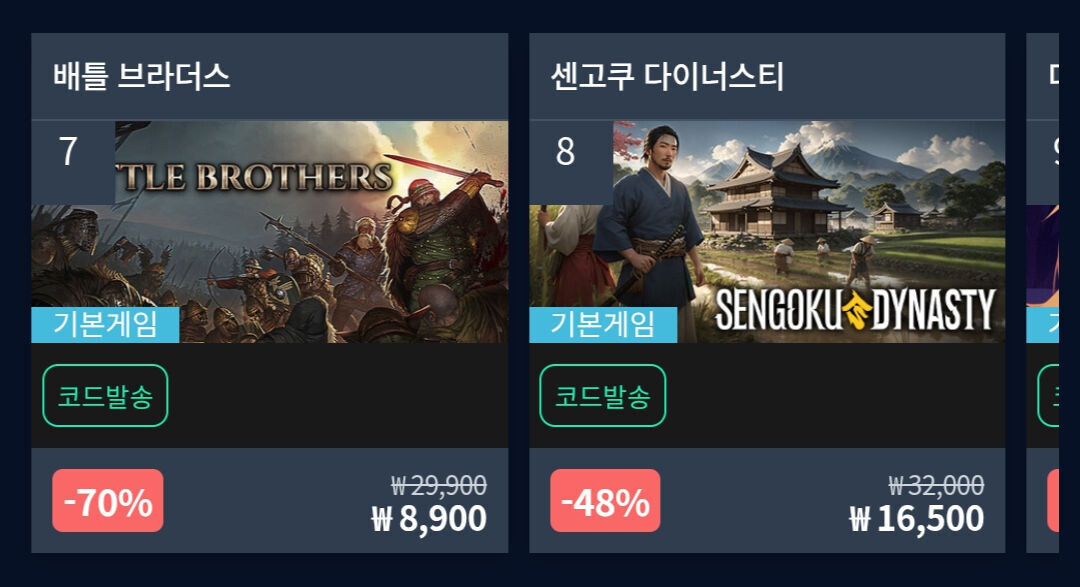Click the struck-through ₩29,900 original price
This screenshot has height=587, width=1080.
[439, 485]
